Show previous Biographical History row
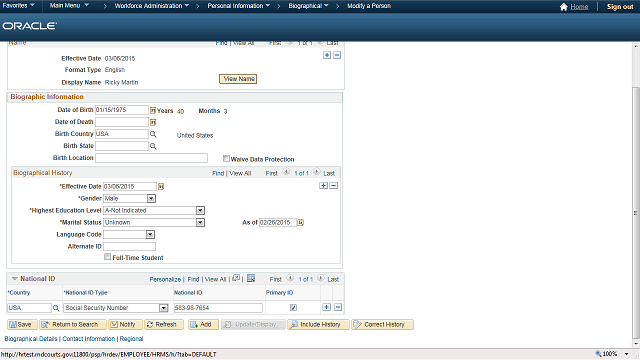Viewport: 640px width, 360px height. pos(286,172)
